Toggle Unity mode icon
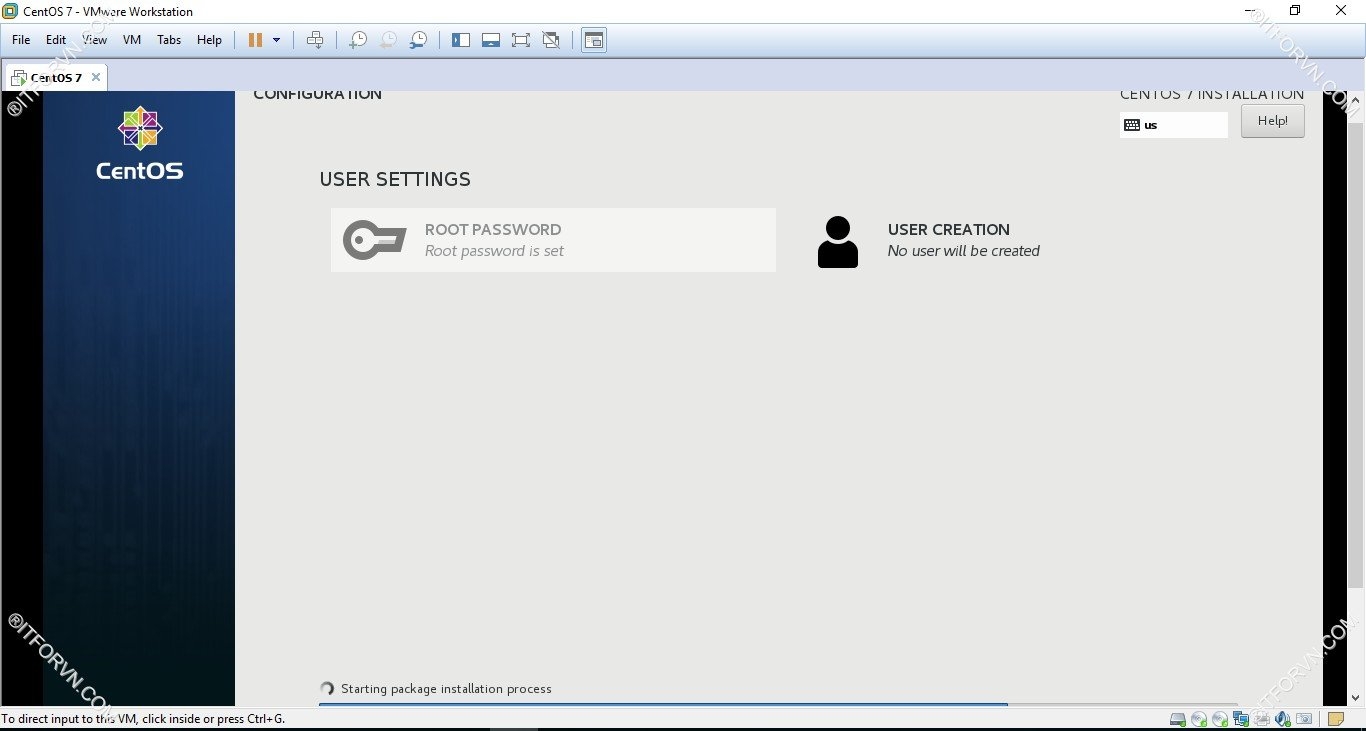The width and height of the screenshot is (1366, 731). tap(551, 40)
